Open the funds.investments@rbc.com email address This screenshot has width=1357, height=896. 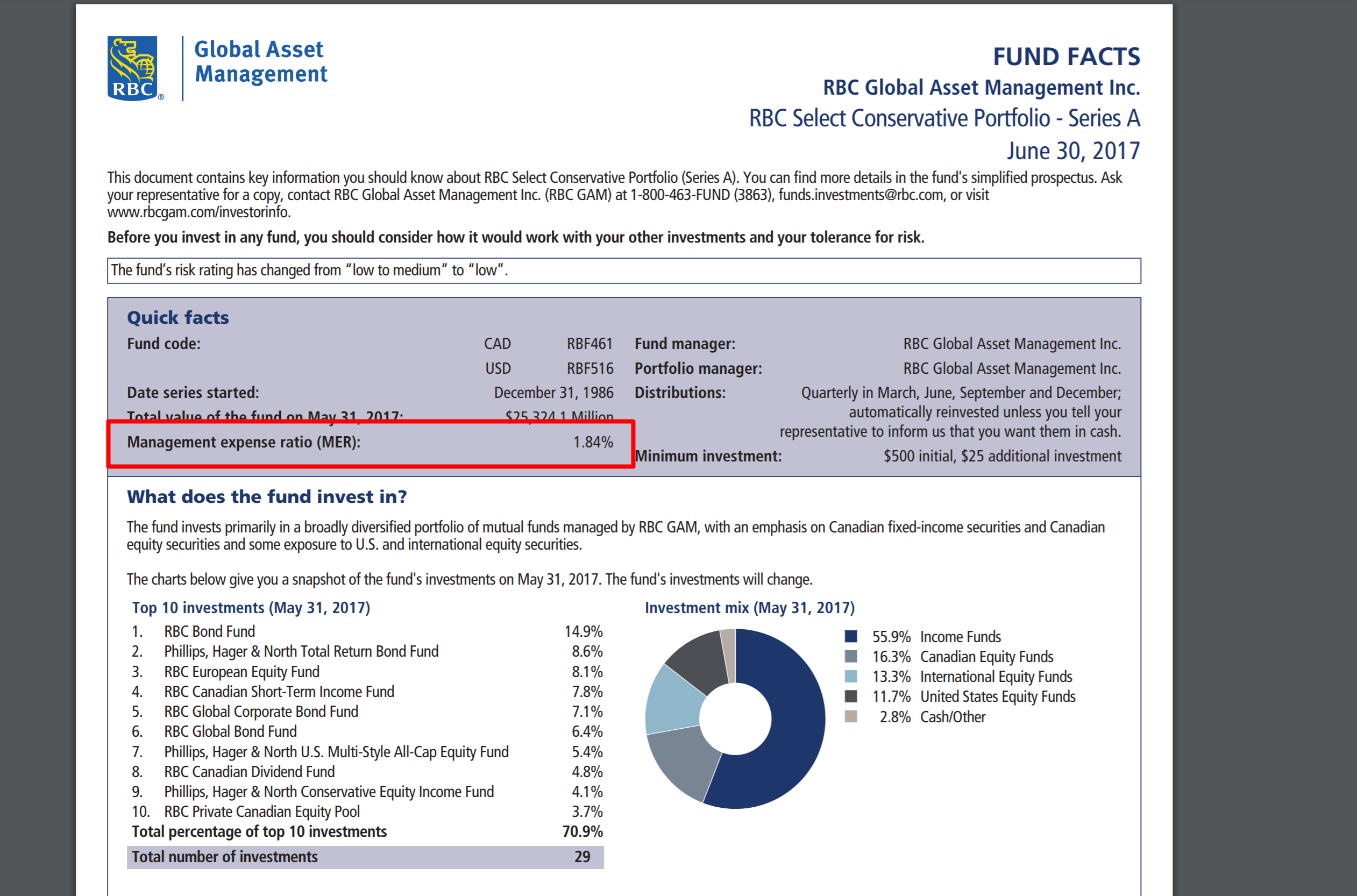[860, 195]
